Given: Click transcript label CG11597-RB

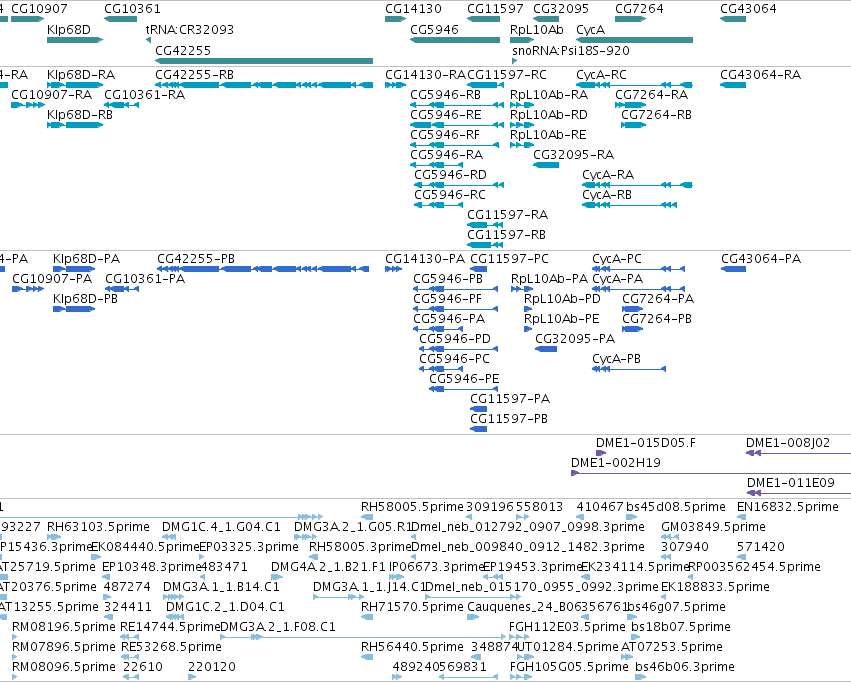Looking at the screenshot, I should [x=506, y=235].
